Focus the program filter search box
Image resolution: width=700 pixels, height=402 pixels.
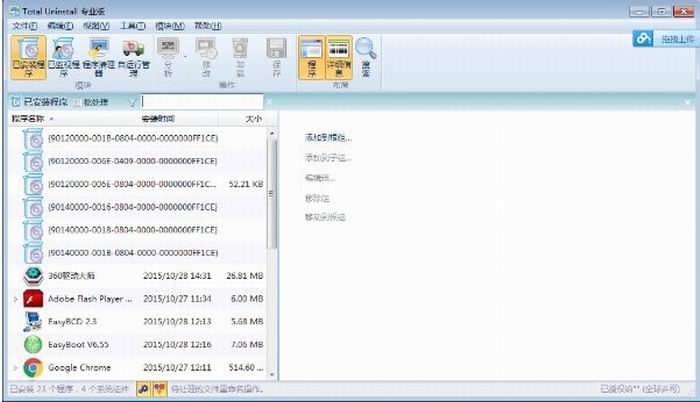click(x=202, y=102)
